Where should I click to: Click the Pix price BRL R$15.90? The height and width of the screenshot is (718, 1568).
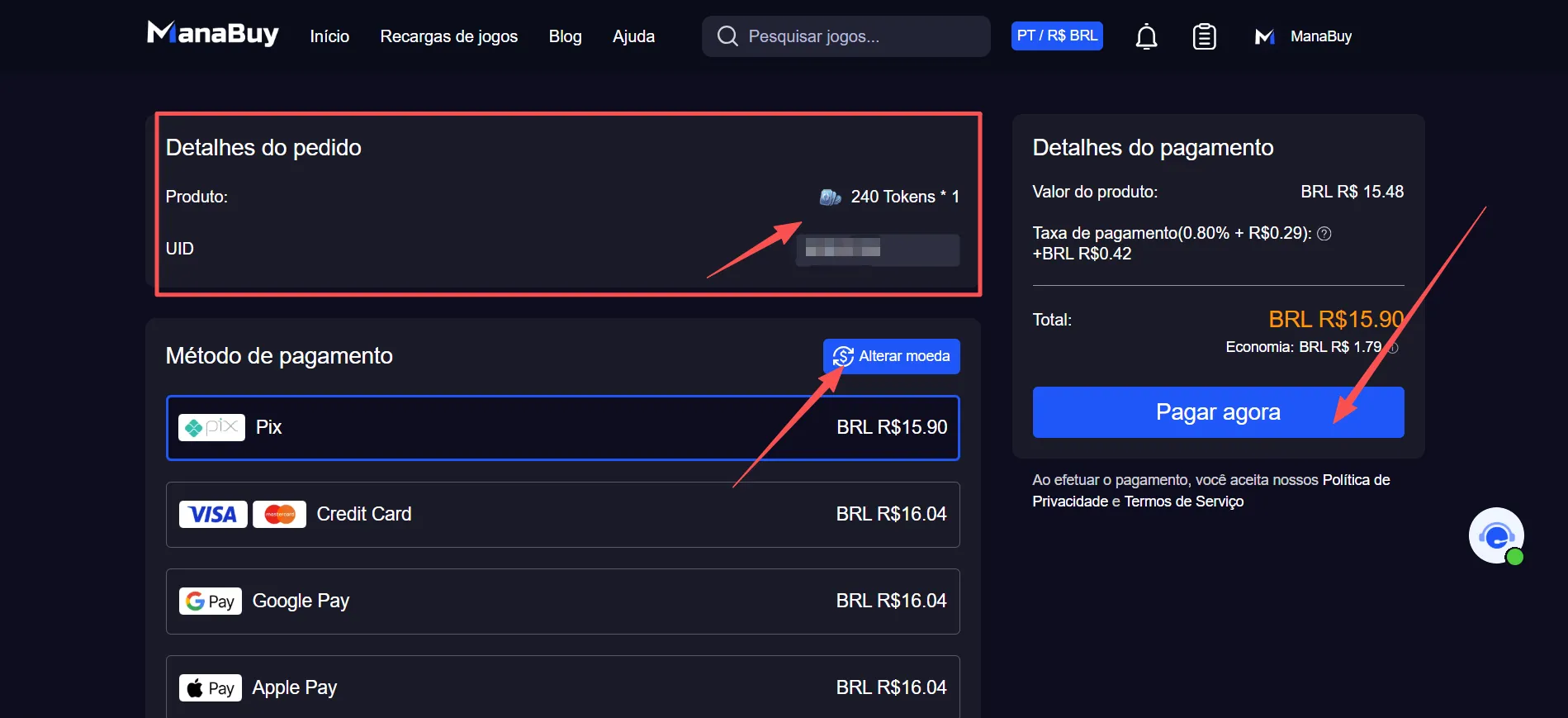[892, 427]
